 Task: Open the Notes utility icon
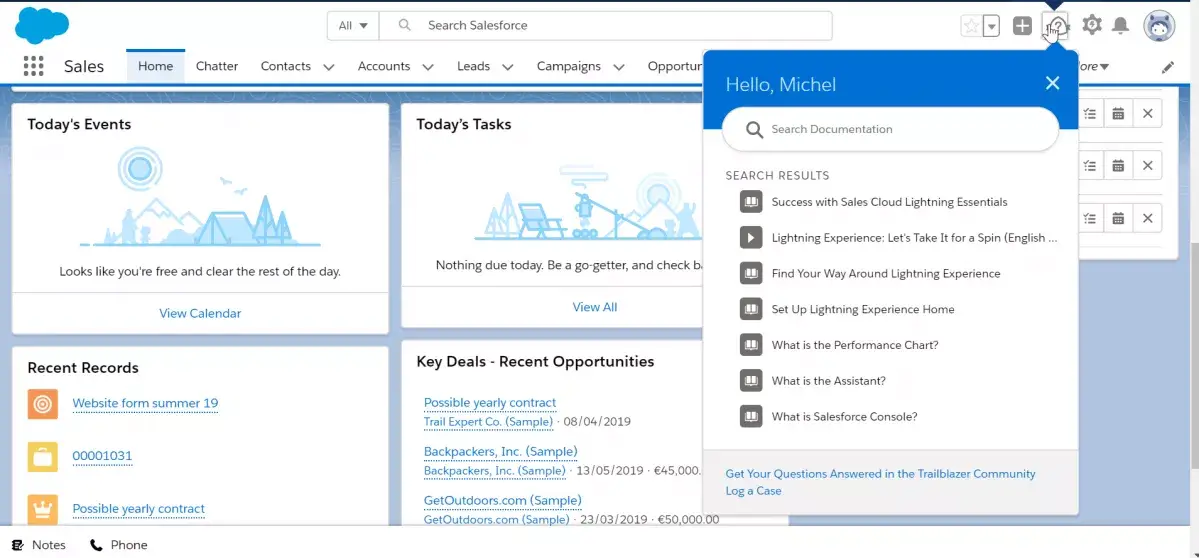(x=18, y=545)
